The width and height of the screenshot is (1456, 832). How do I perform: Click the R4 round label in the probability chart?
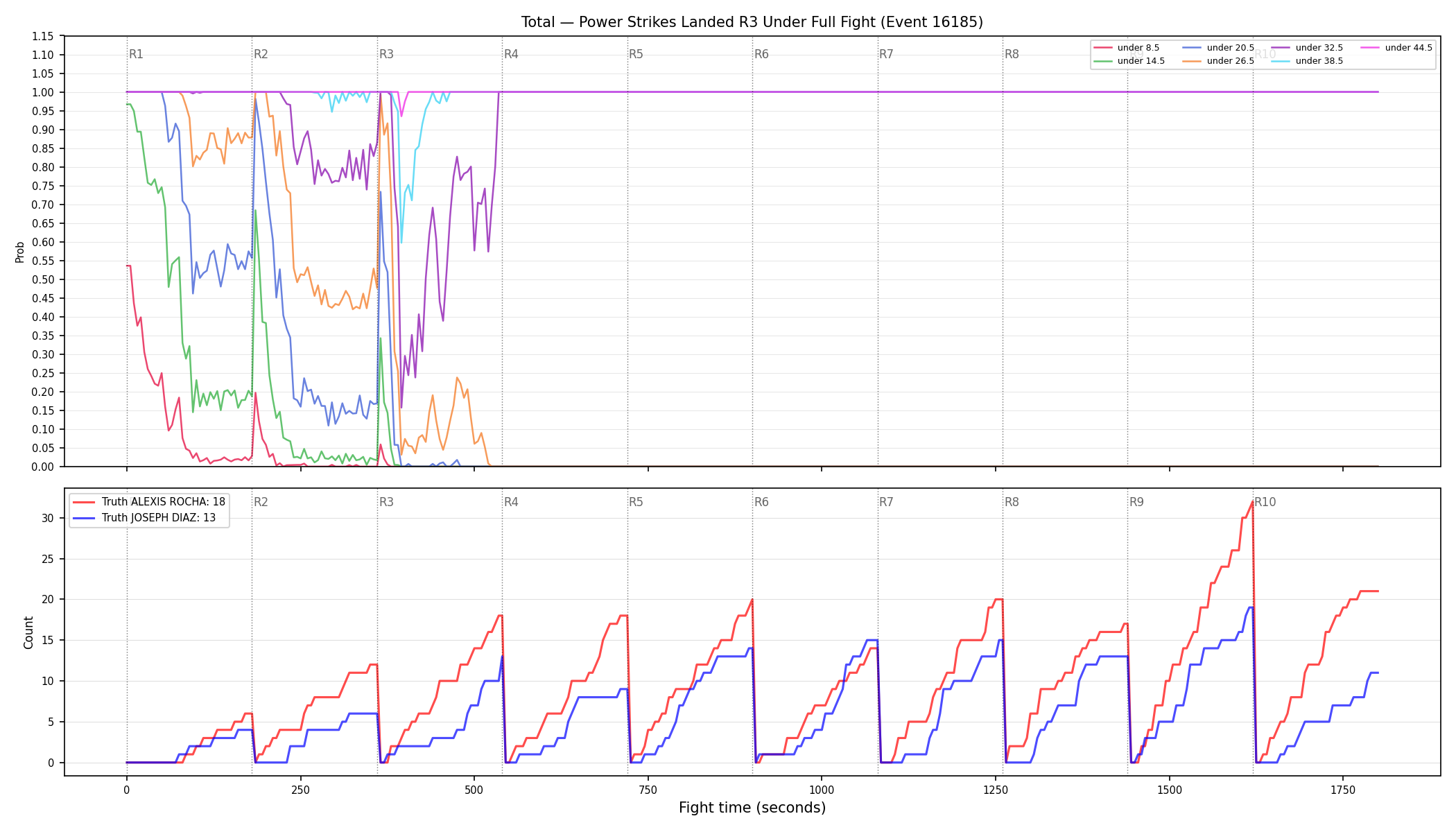click(511, 54)
